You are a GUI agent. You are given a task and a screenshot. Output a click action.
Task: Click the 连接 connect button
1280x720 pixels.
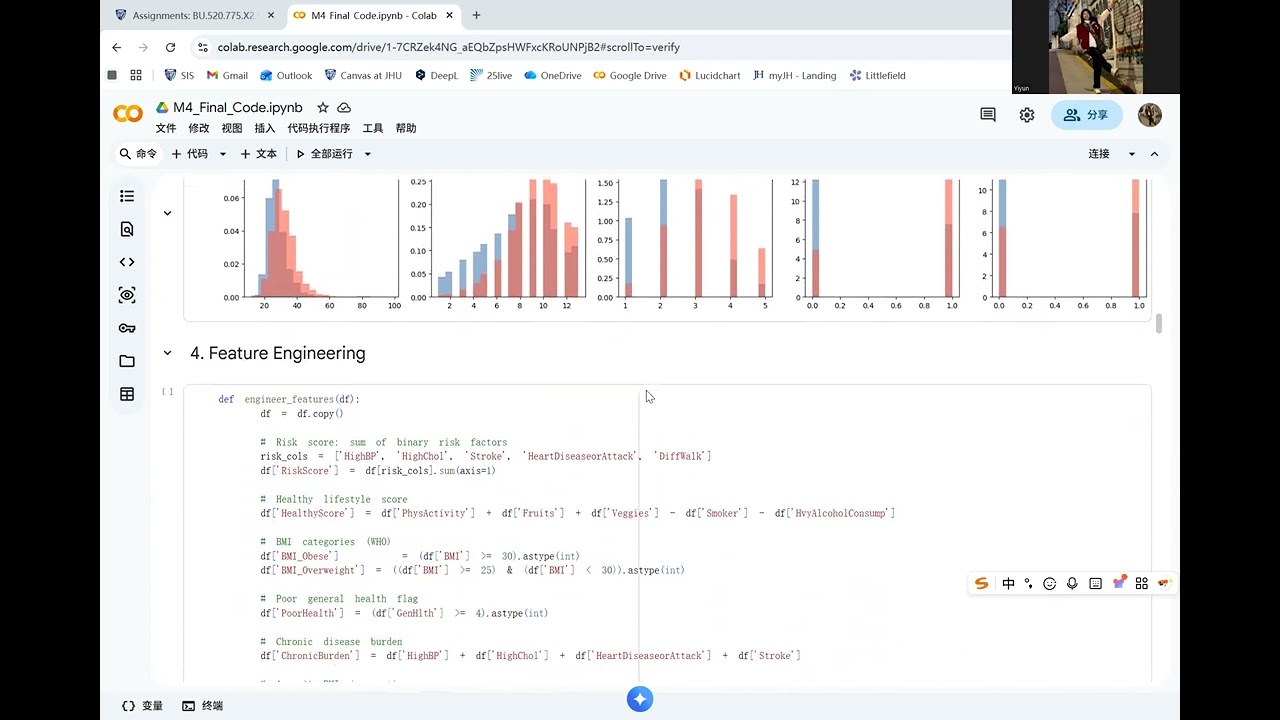tap(1099, 154)
